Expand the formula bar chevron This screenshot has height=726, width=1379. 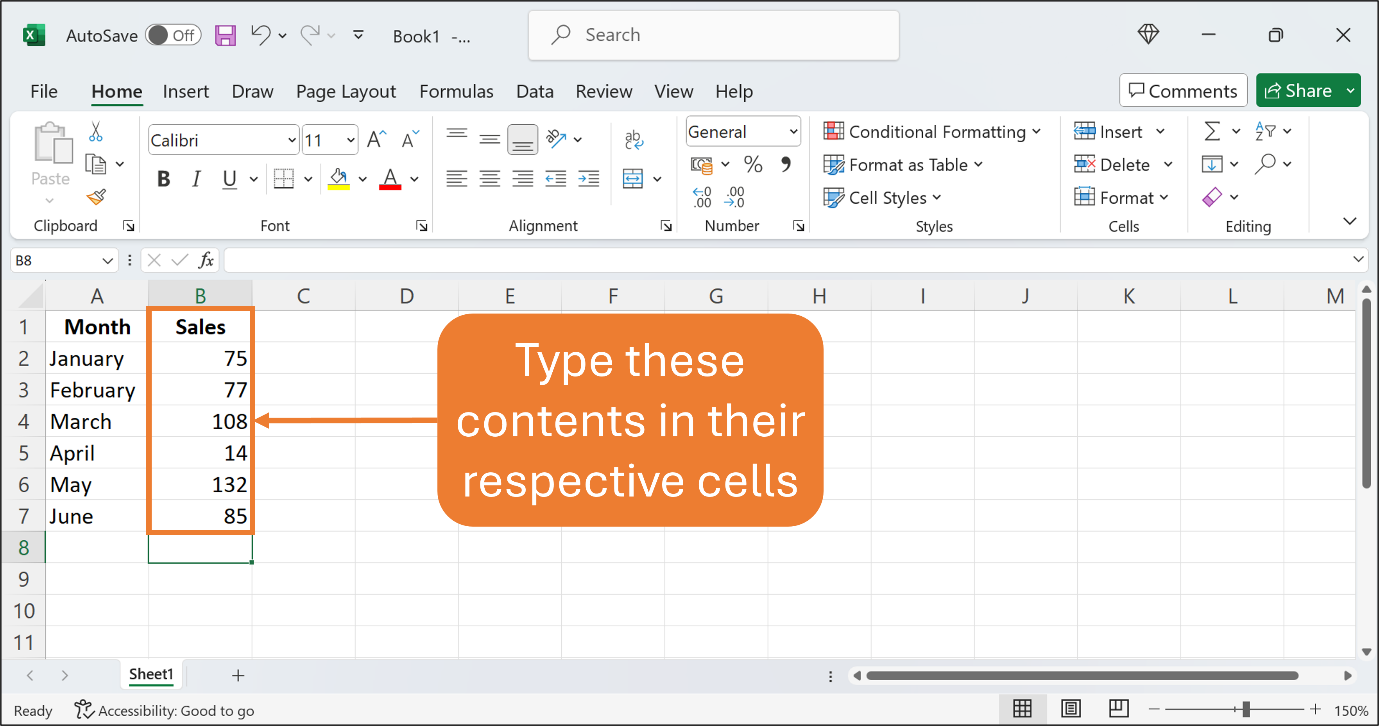tap(1358, 260)
